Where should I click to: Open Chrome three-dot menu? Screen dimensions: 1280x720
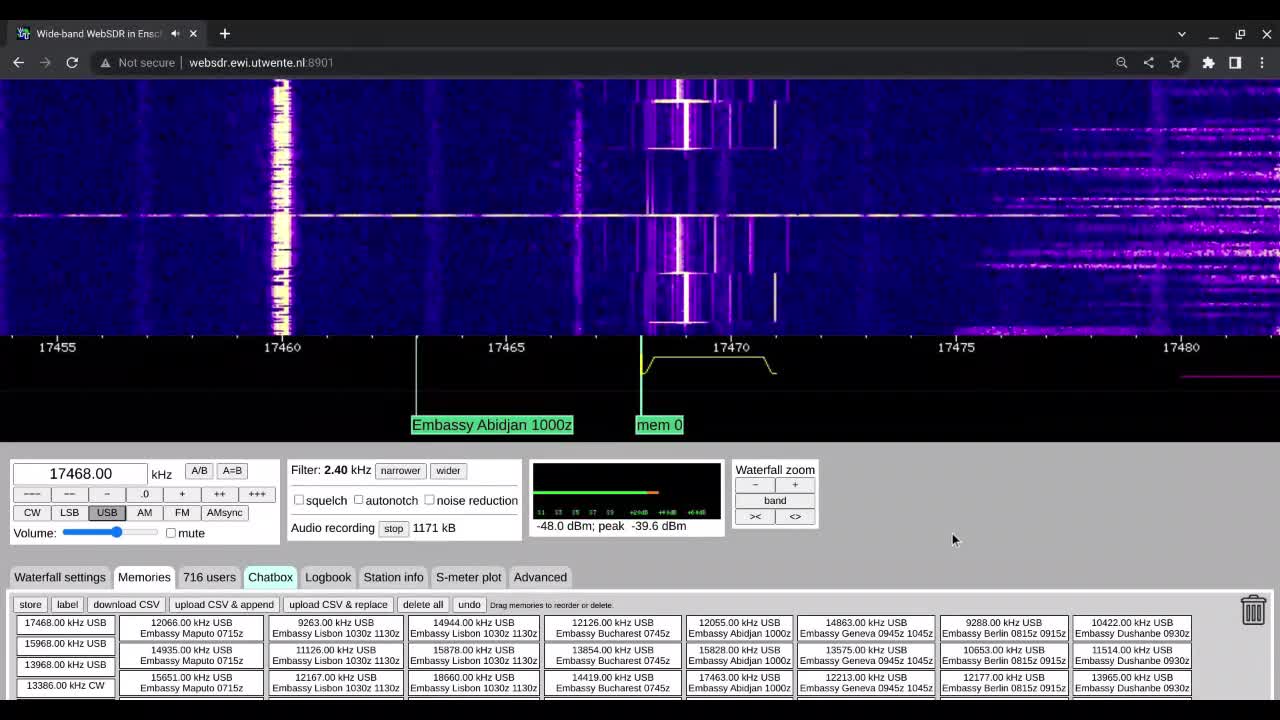[x=1262, y=62]
